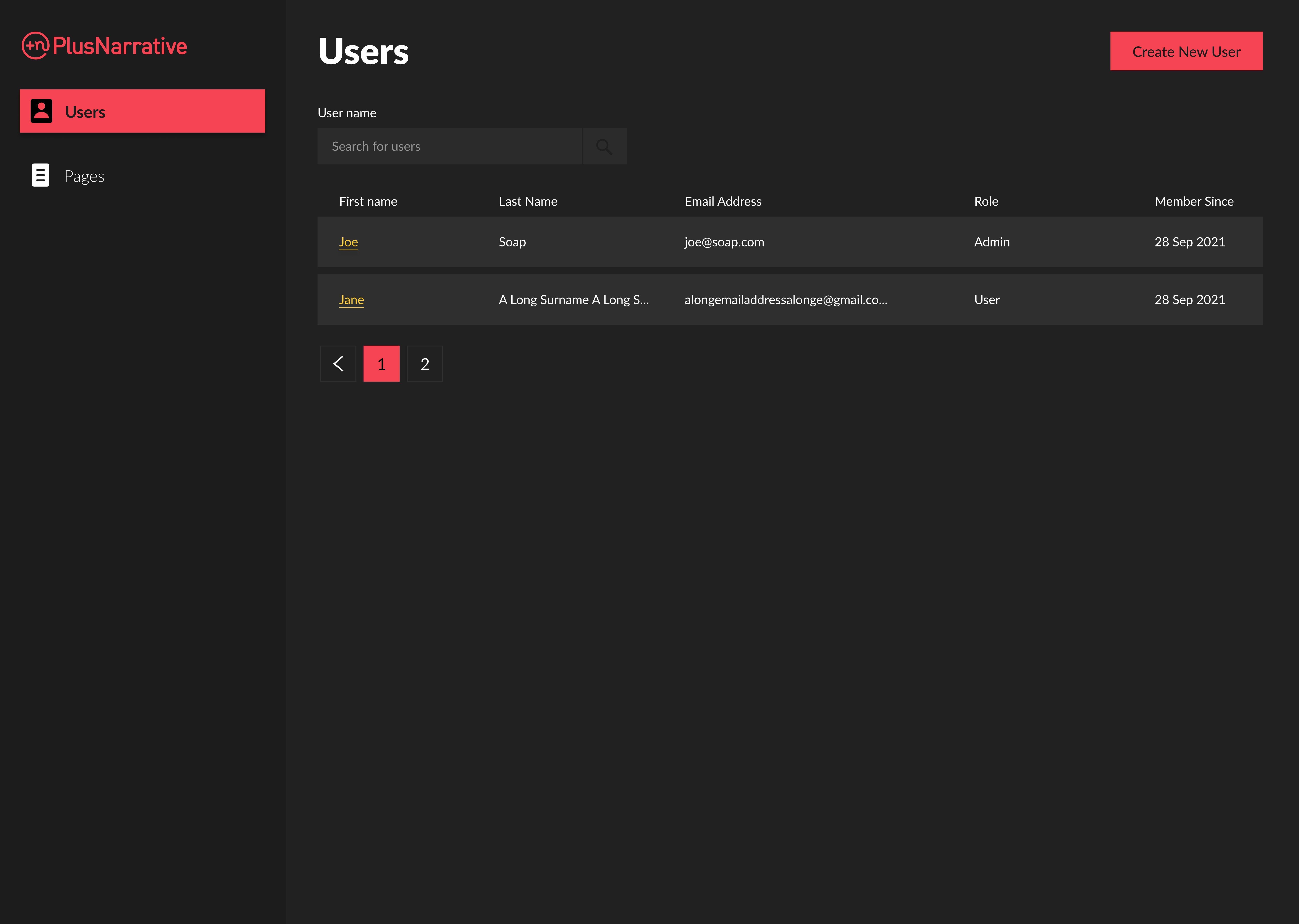Click the Member Since column header
Viewport: 1299px width, 924px height.
1194,201
